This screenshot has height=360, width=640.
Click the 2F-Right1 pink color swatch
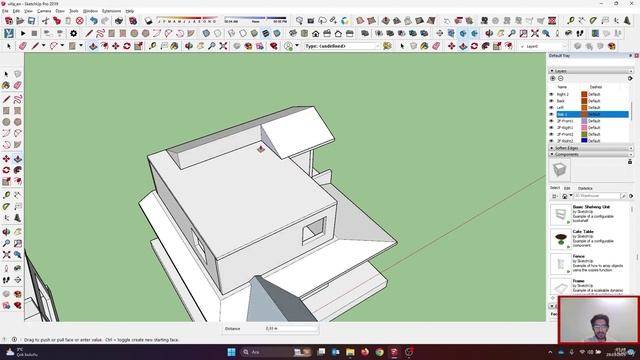click(584, 128)
